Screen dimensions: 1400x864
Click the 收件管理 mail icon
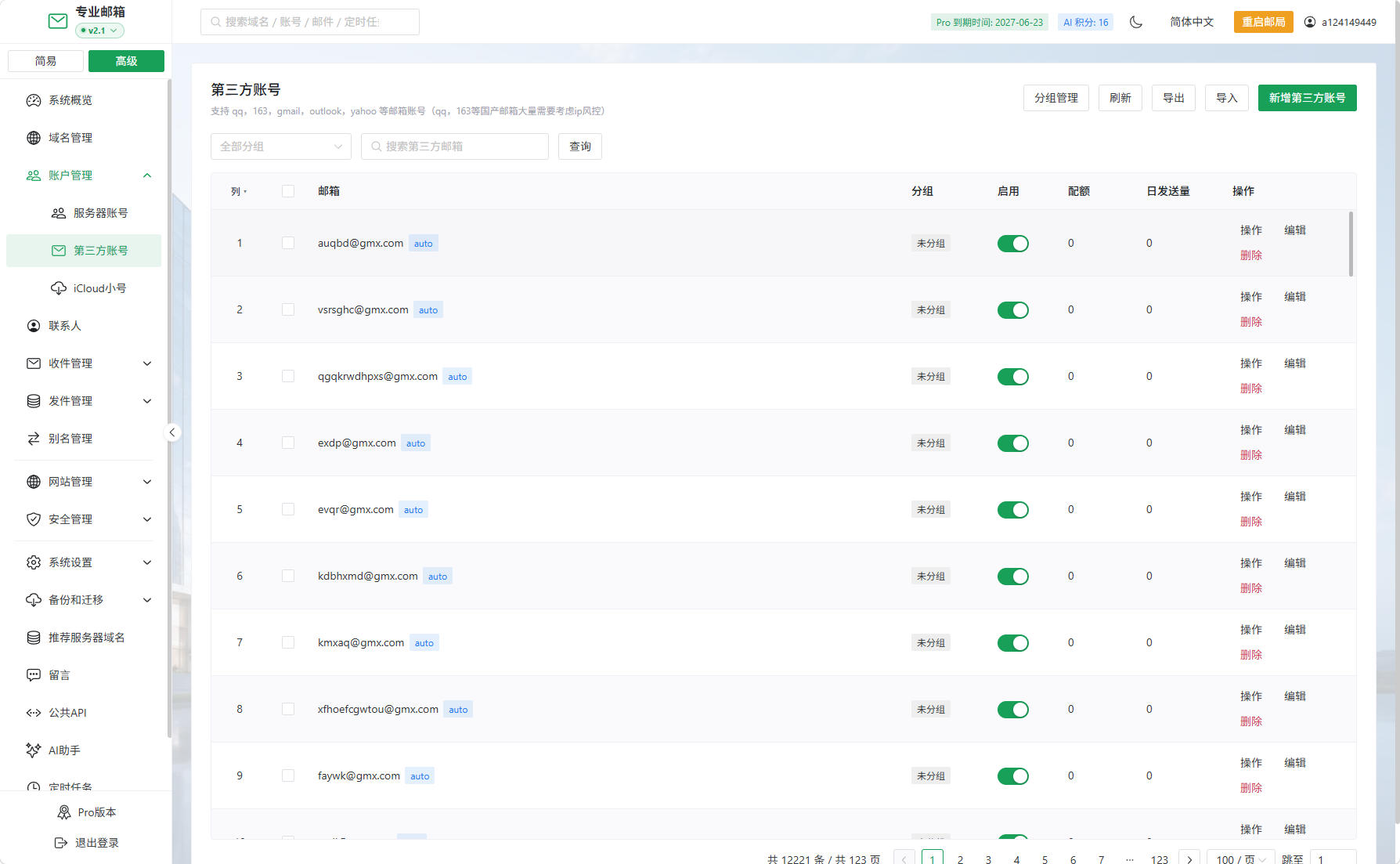[x=34, y=363]
